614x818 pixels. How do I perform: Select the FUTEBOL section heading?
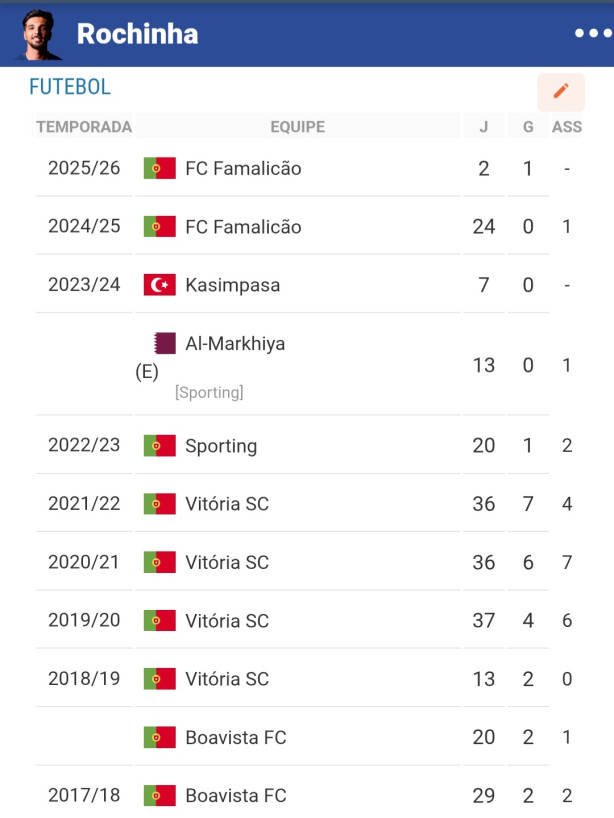coord(70,87)
